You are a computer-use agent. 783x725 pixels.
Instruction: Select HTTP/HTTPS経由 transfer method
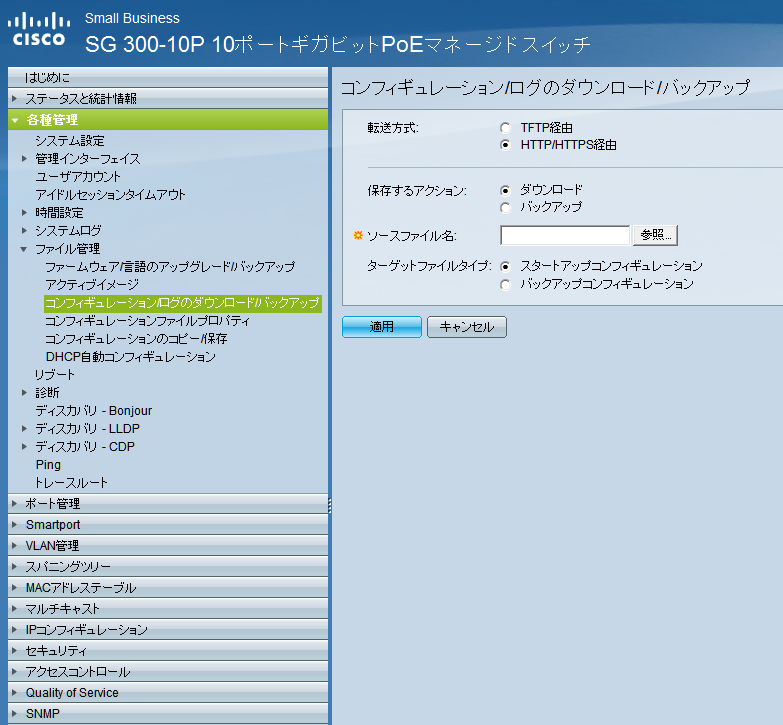click(x=505, y=145)
